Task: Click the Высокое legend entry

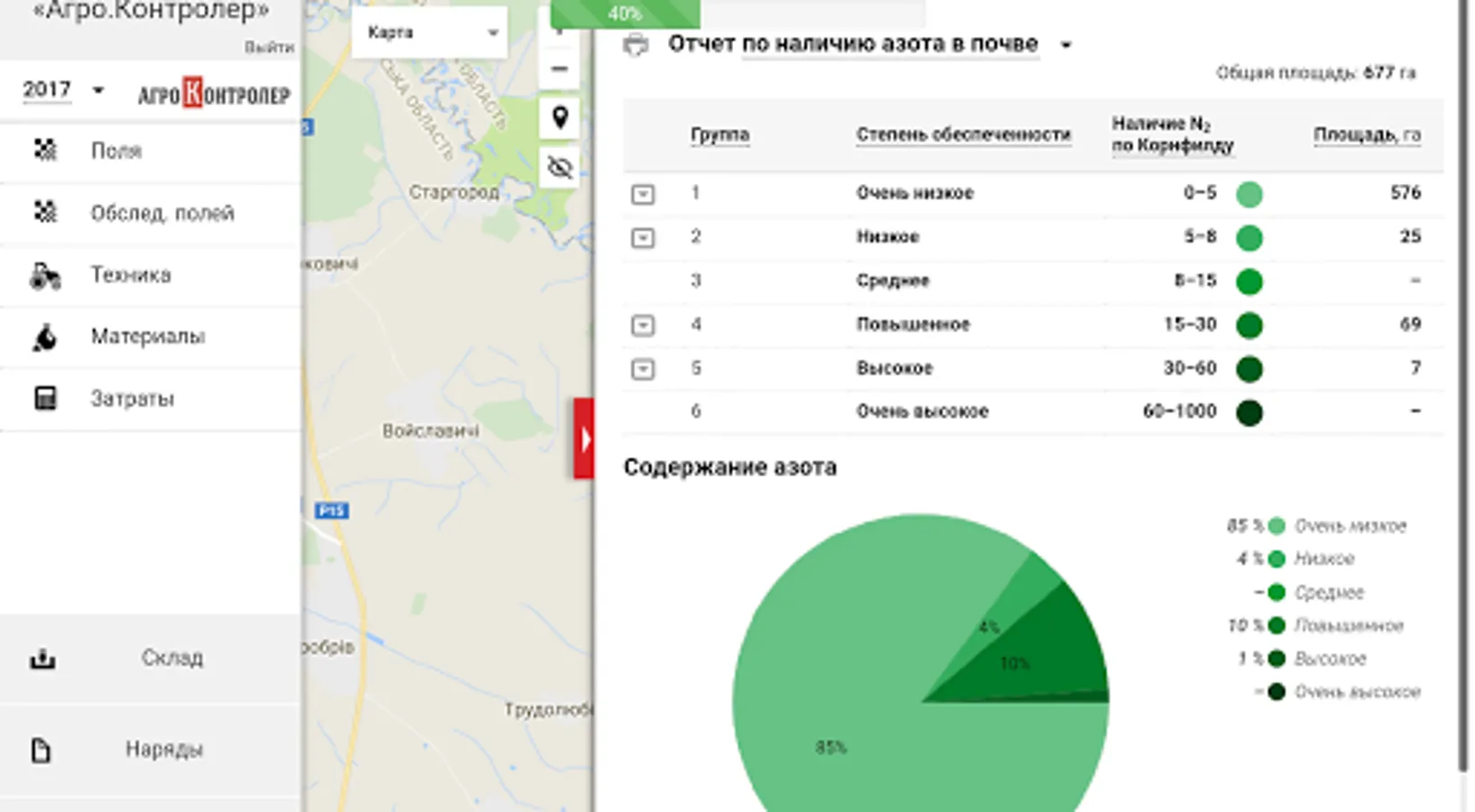Action: 1303,659
